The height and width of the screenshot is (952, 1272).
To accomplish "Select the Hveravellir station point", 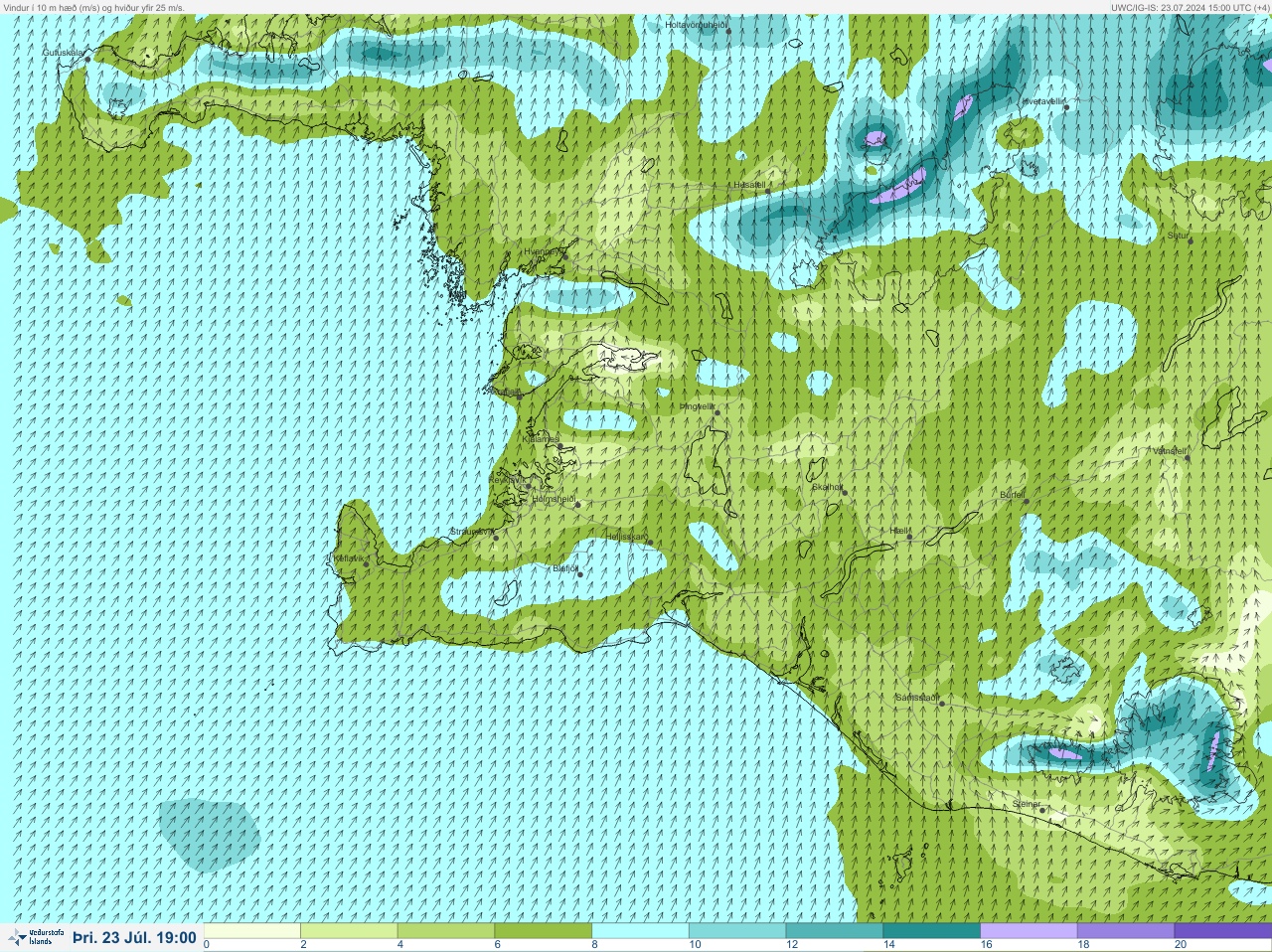I will point(1066,107).
